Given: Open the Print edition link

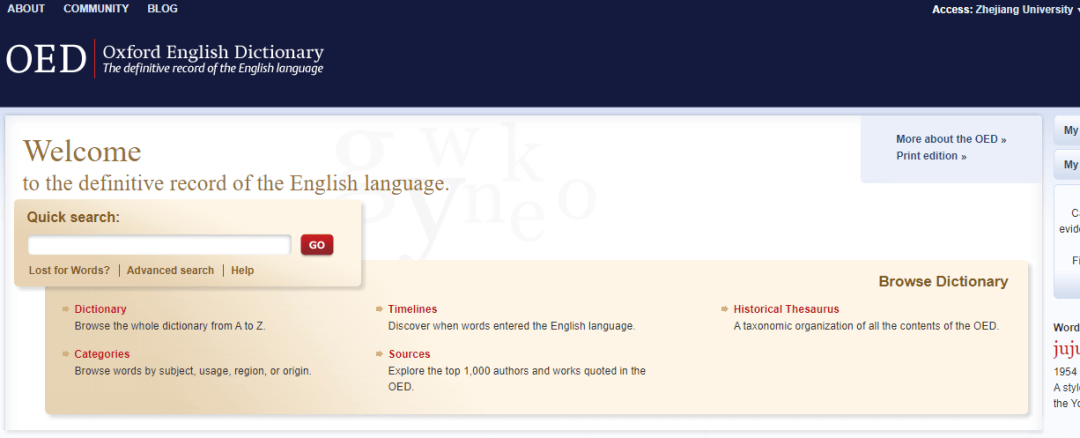Looking at the screenshot, I should point(931,156).
